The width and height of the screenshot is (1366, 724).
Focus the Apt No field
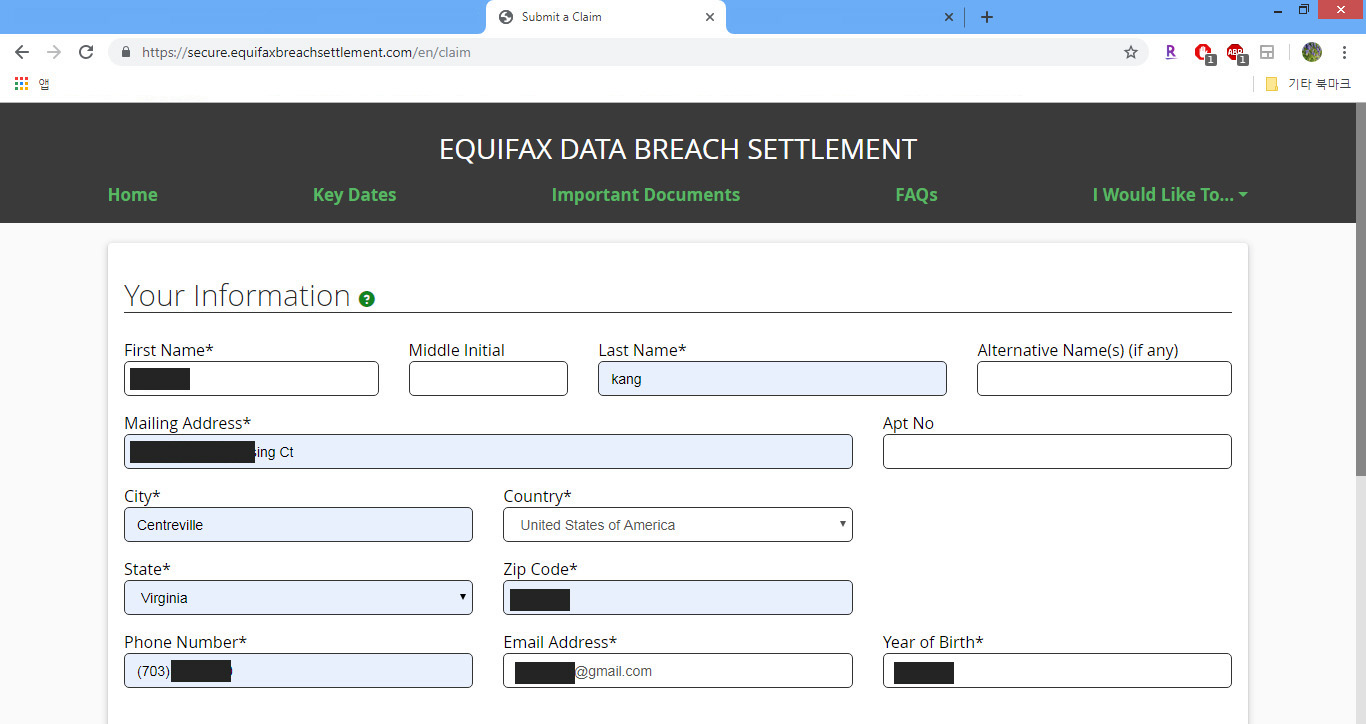point(1057,451)
